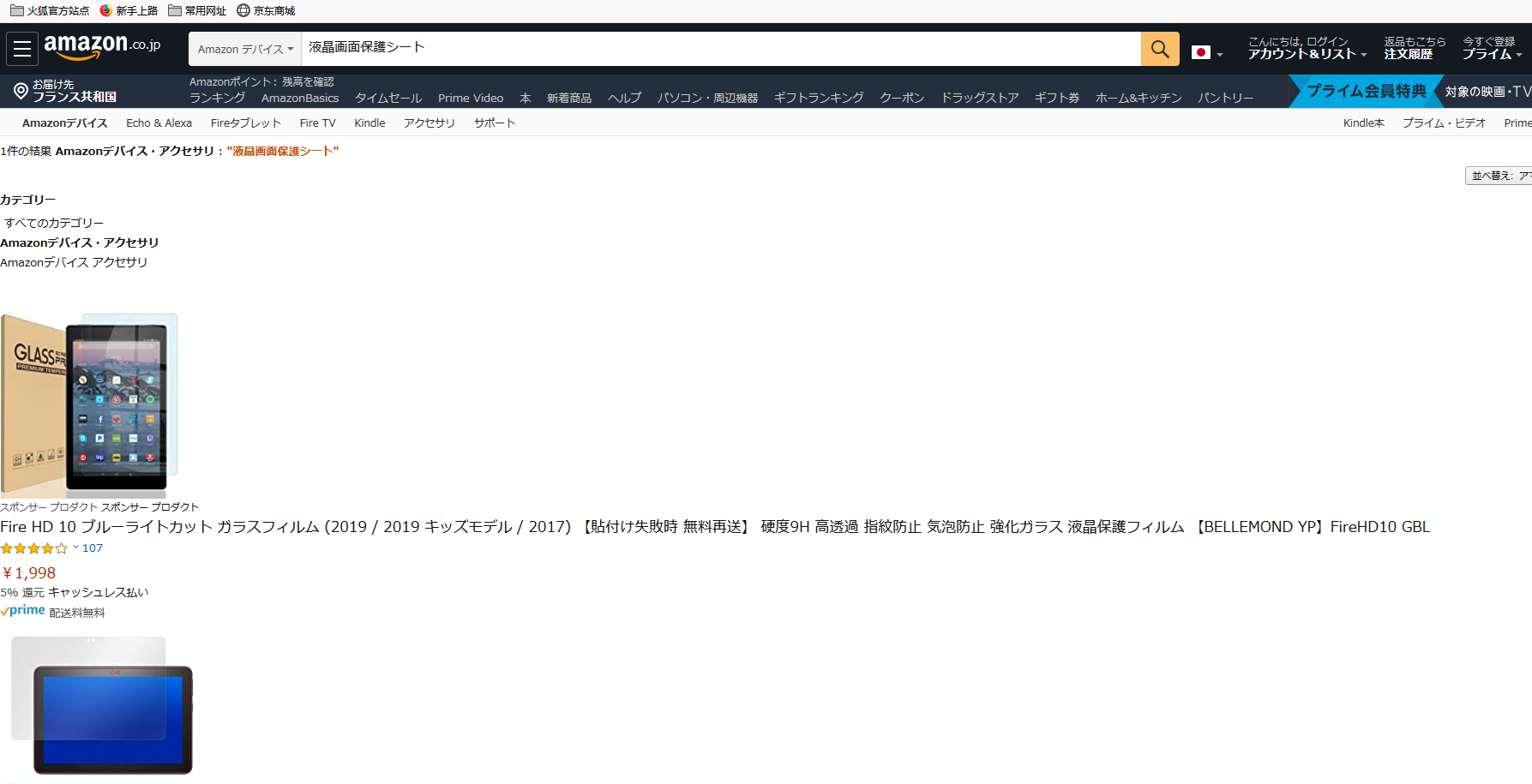Open the アカウント&リスト dropdown
Image resolution: width=1532 pixels, height=784 pixels.
[x=1307, y=48]
